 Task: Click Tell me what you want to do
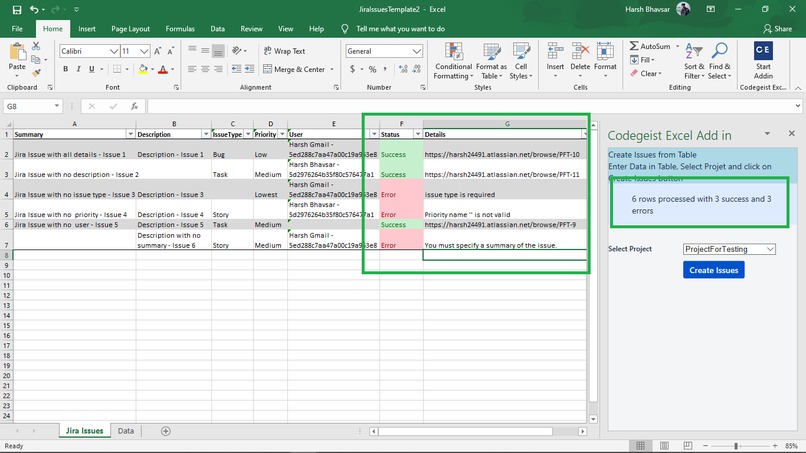point(400,29)
